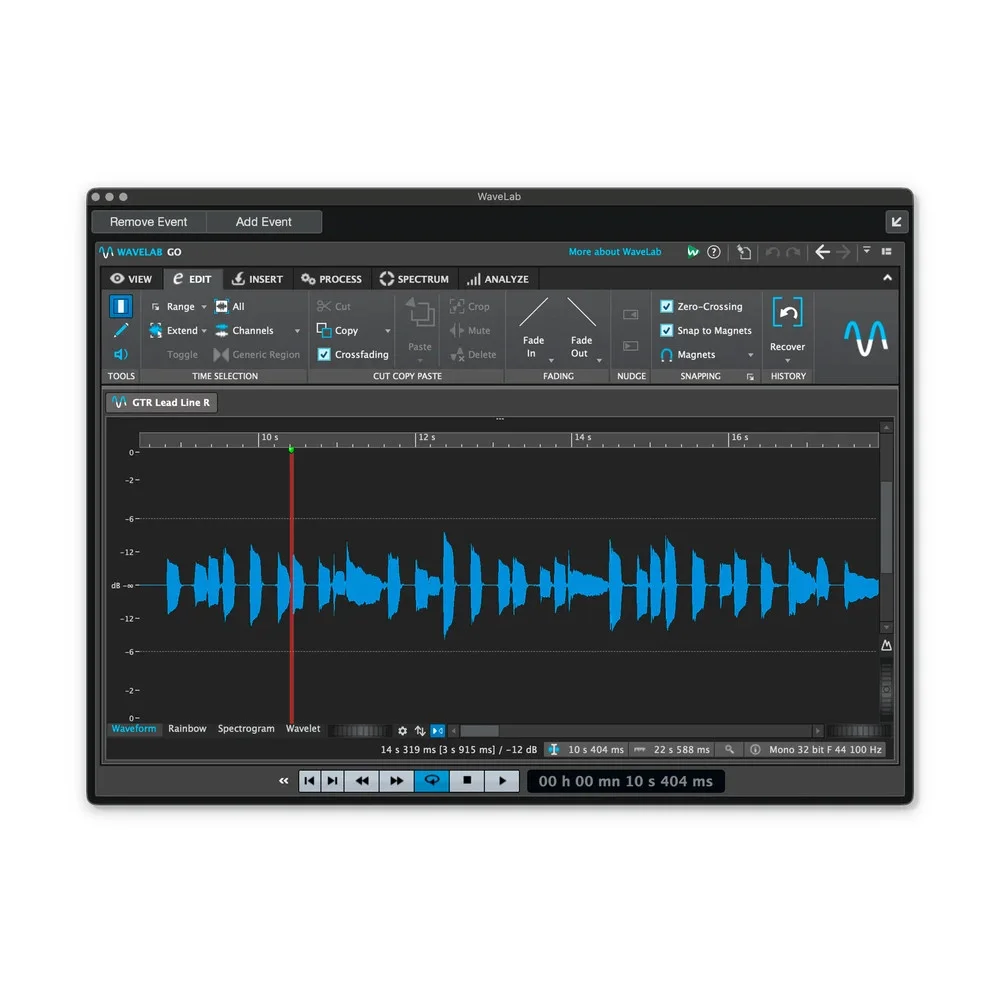
Task: Open the Insert tab
Action: click(257, 279)
